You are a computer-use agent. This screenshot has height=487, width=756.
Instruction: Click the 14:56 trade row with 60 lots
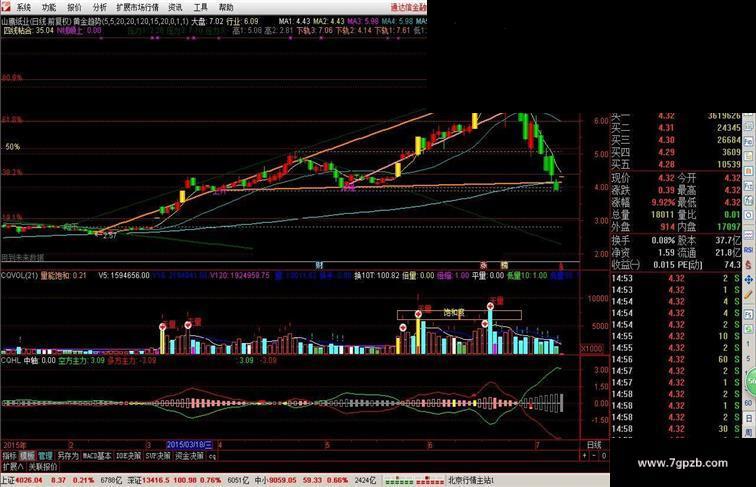pyautogui.click(x=675, y=359)
